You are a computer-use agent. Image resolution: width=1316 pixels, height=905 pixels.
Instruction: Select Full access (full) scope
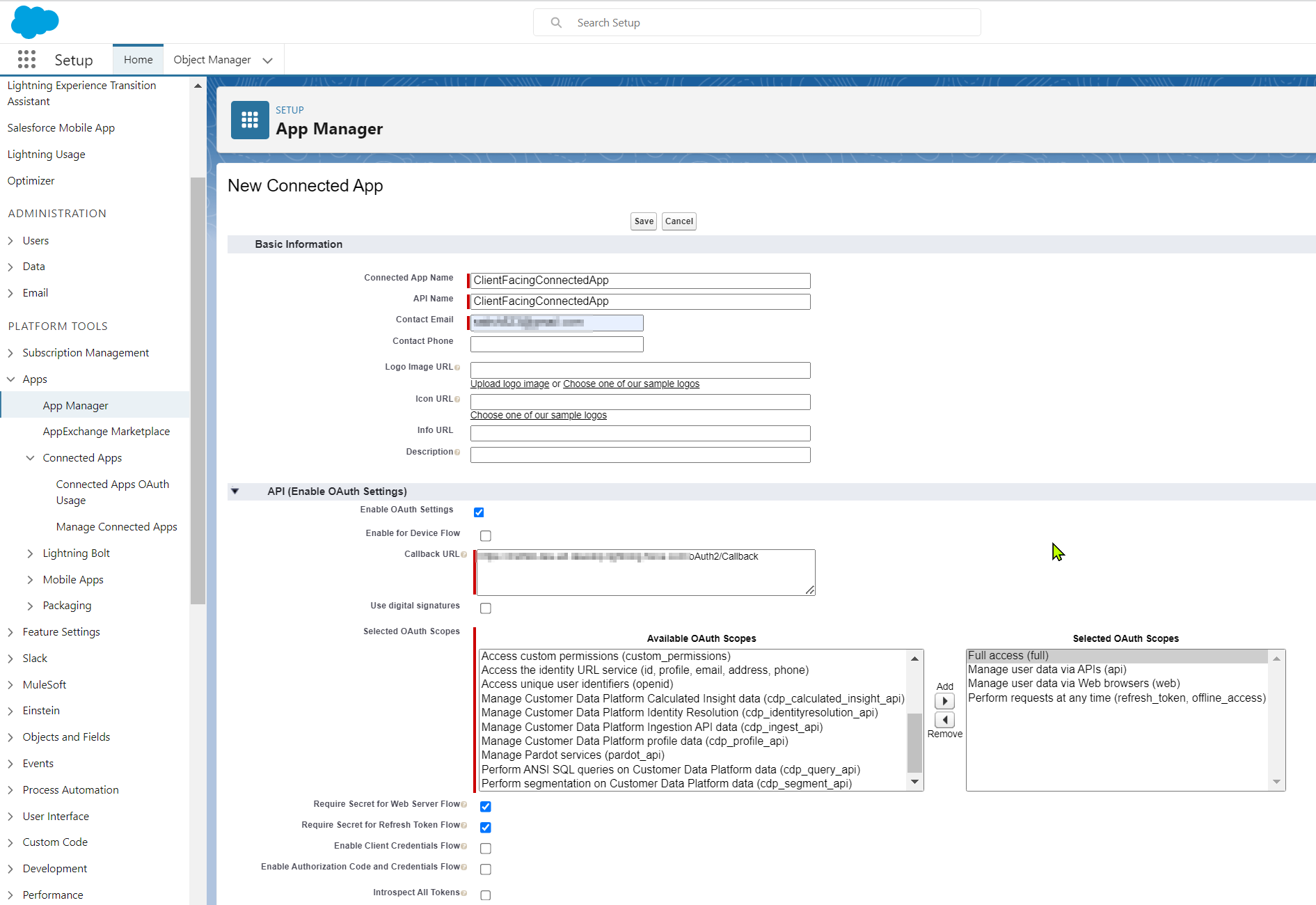(1117, 656)
